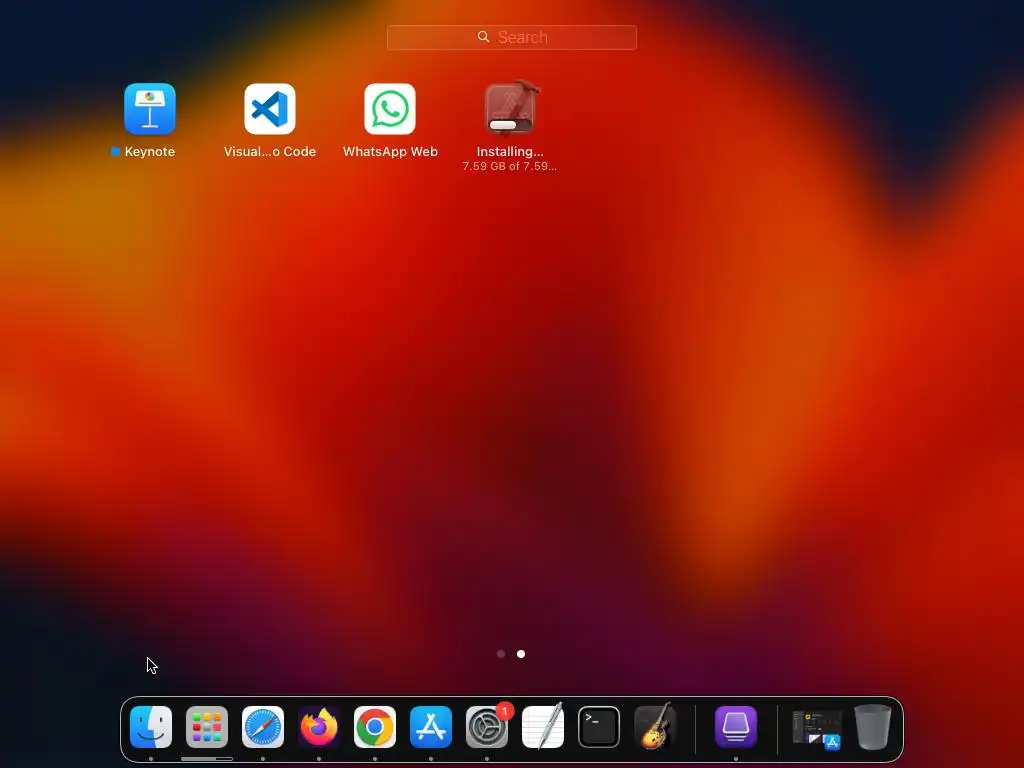
Task: Open Keynote from Launchpad
Action: pyautogui.click(x=150, y=109)
